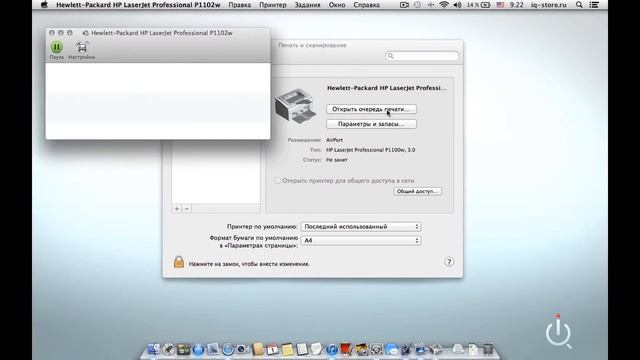Open the Задания menu
The height and width of the screenshot is (360, 640).
pos(307,5)
